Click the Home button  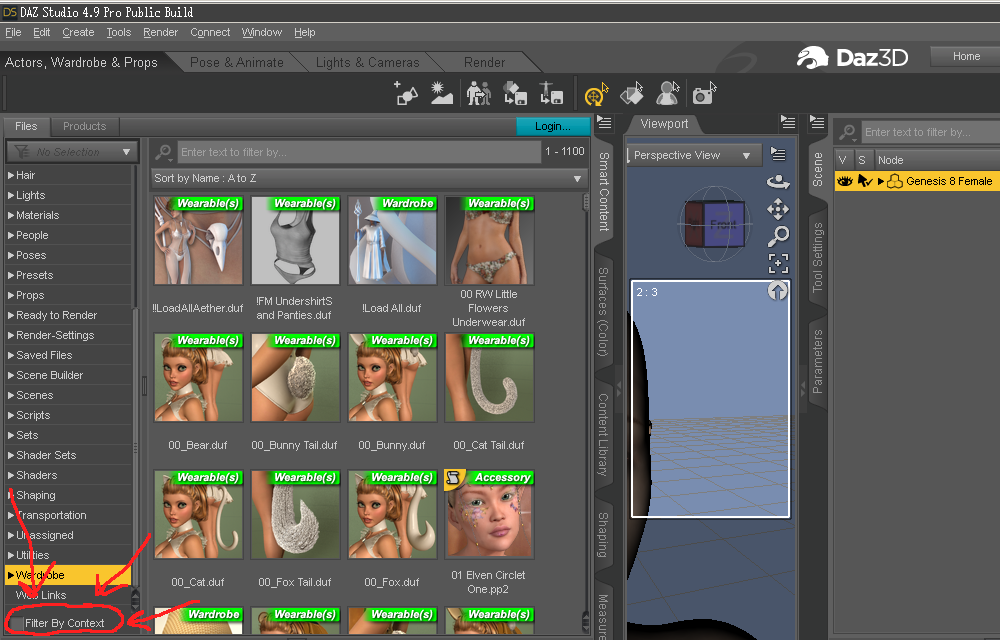pyautogui.click(x=966, y=56)
